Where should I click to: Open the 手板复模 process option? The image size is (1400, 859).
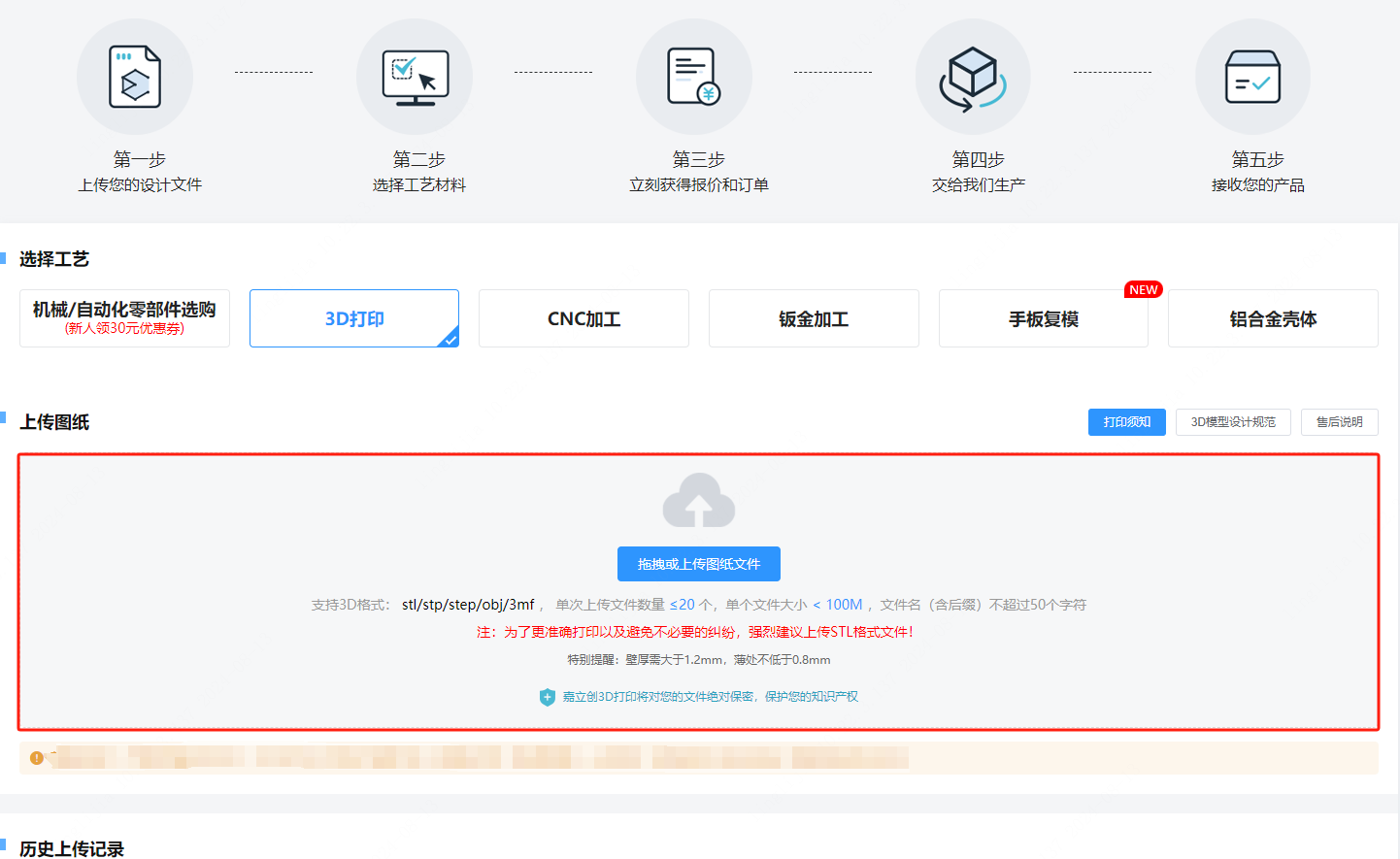pyautogui.click(x=1043, y=318)
